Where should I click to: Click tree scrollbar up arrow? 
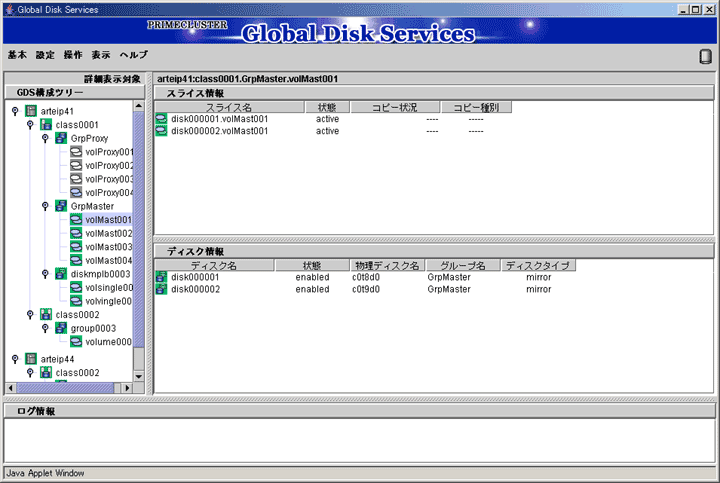point(139,106)
